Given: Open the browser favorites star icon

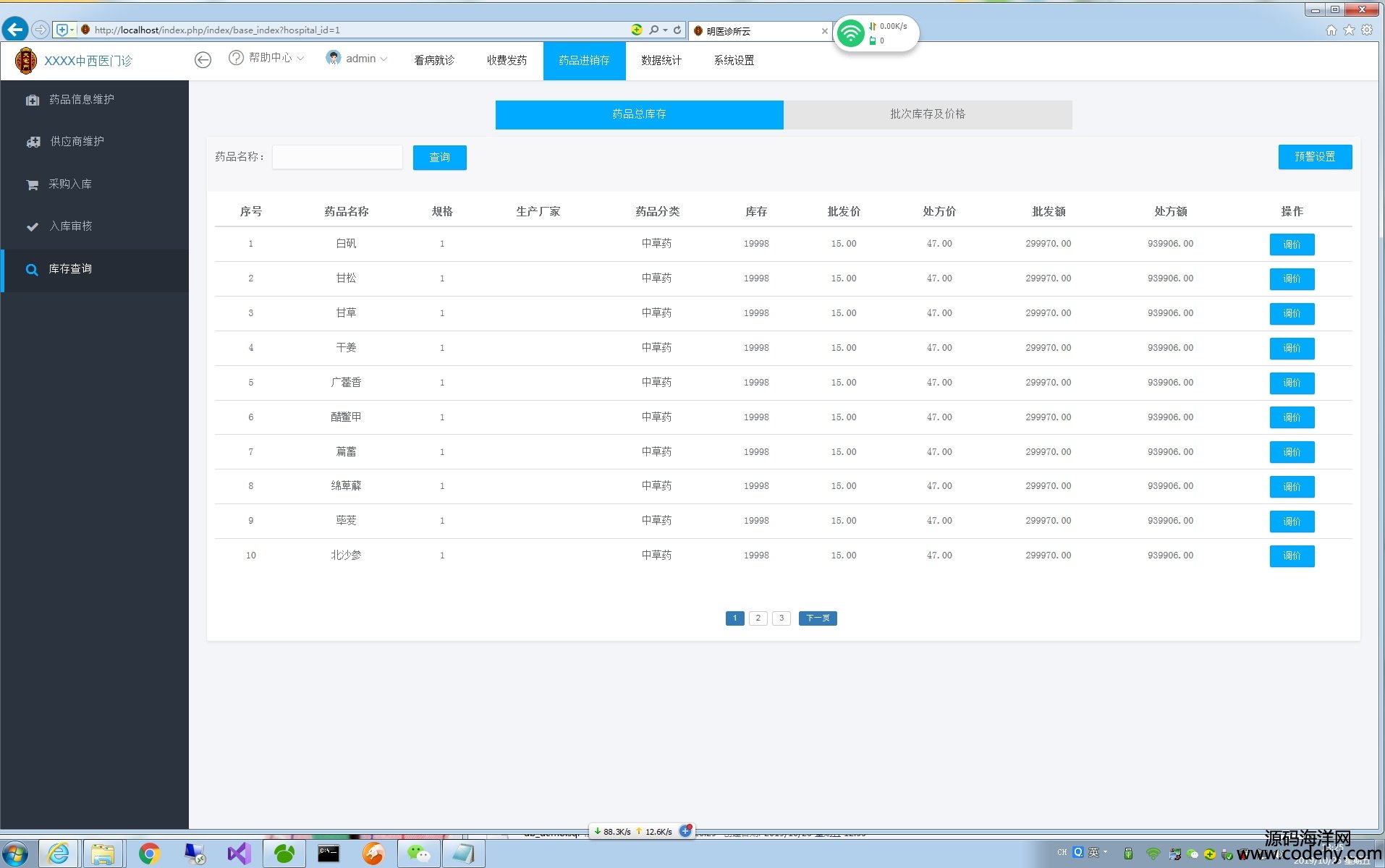Looking at the screenshot, I should 1349,30.
